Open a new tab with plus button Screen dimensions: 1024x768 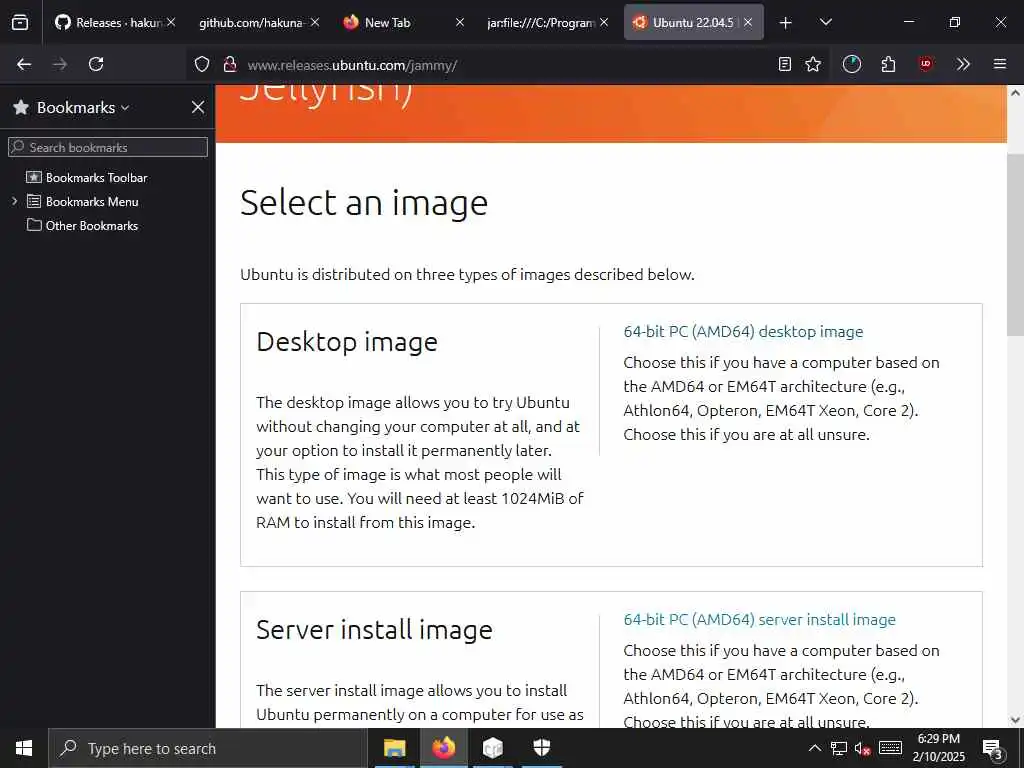tap(786, 23)
